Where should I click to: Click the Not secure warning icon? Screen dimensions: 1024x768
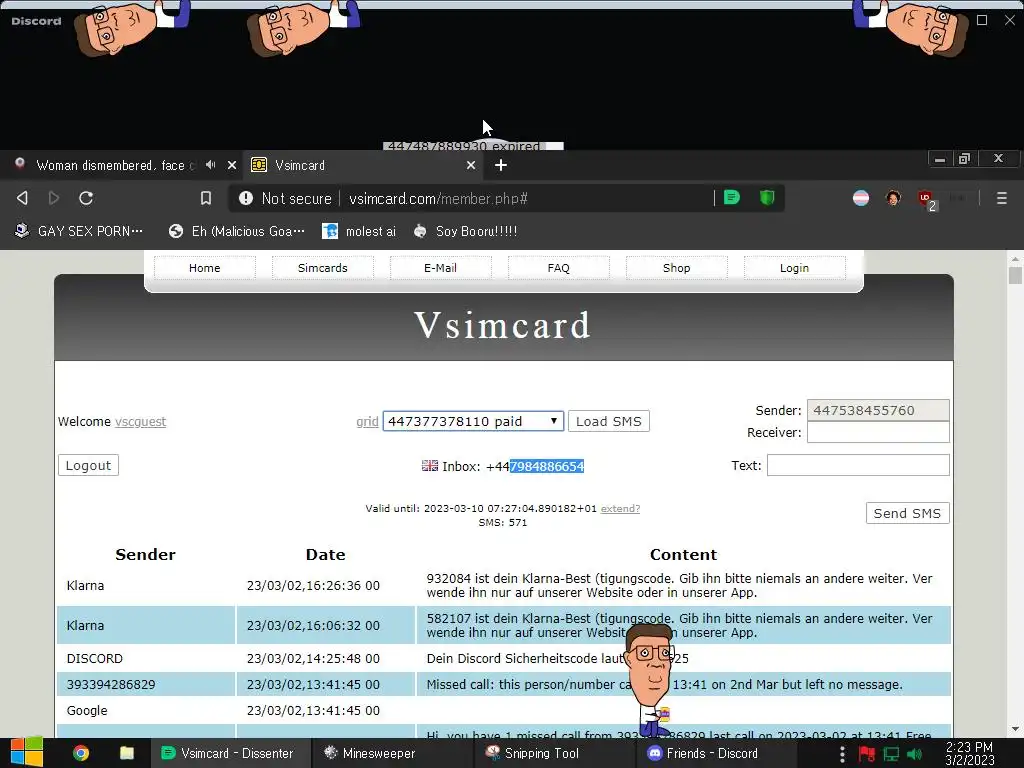(246, 198)
